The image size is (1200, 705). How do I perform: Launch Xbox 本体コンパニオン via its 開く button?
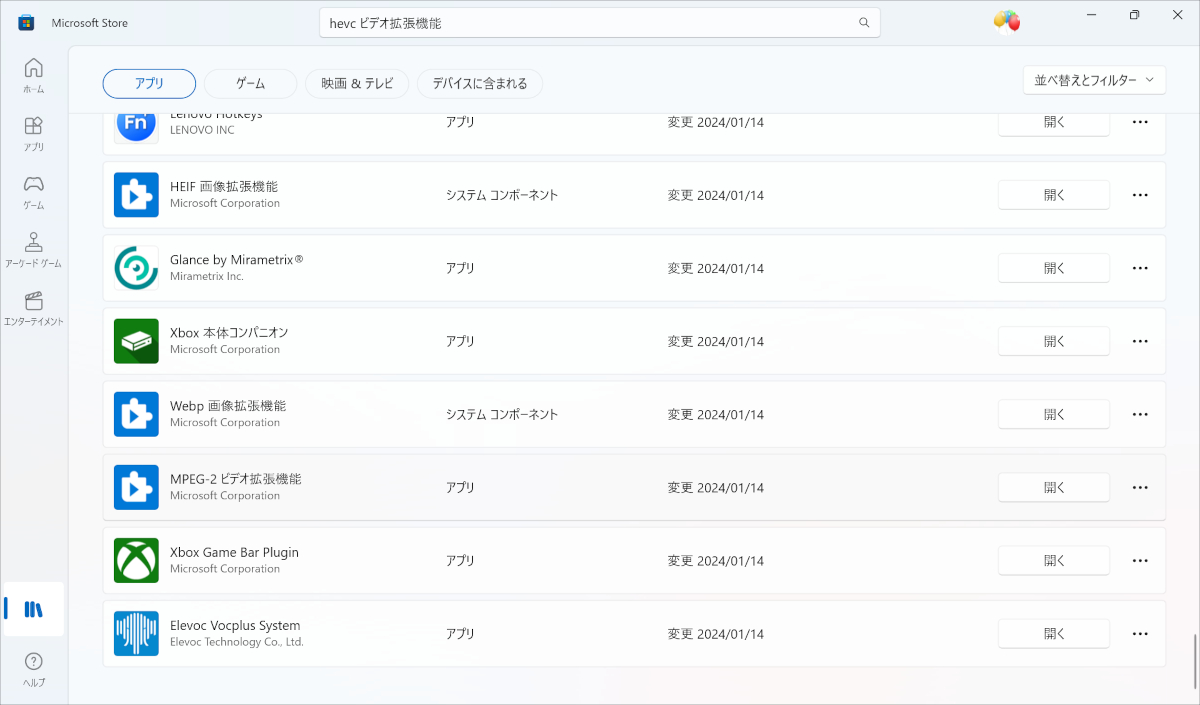pos(1053,340)
